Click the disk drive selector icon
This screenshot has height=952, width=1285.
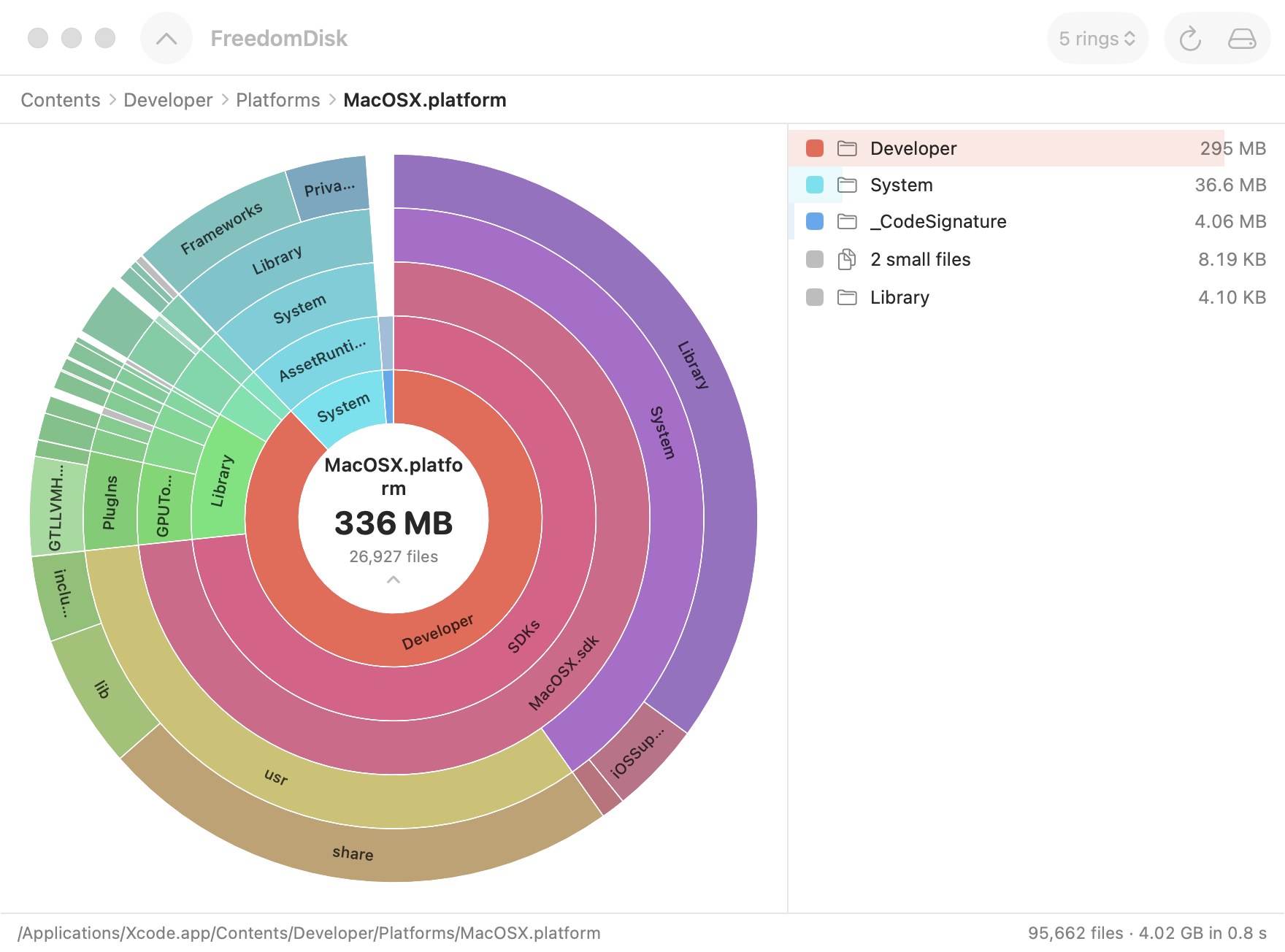click(x=1242, y=39)
